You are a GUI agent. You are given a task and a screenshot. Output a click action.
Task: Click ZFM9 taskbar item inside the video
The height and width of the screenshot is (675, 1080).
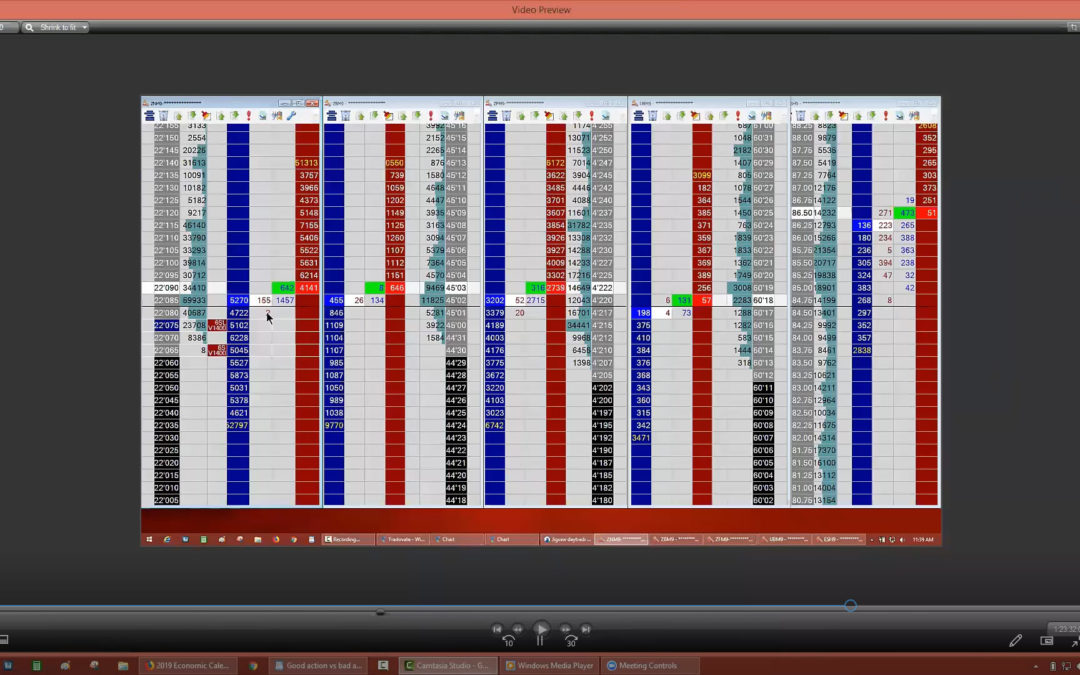[731, 539]
